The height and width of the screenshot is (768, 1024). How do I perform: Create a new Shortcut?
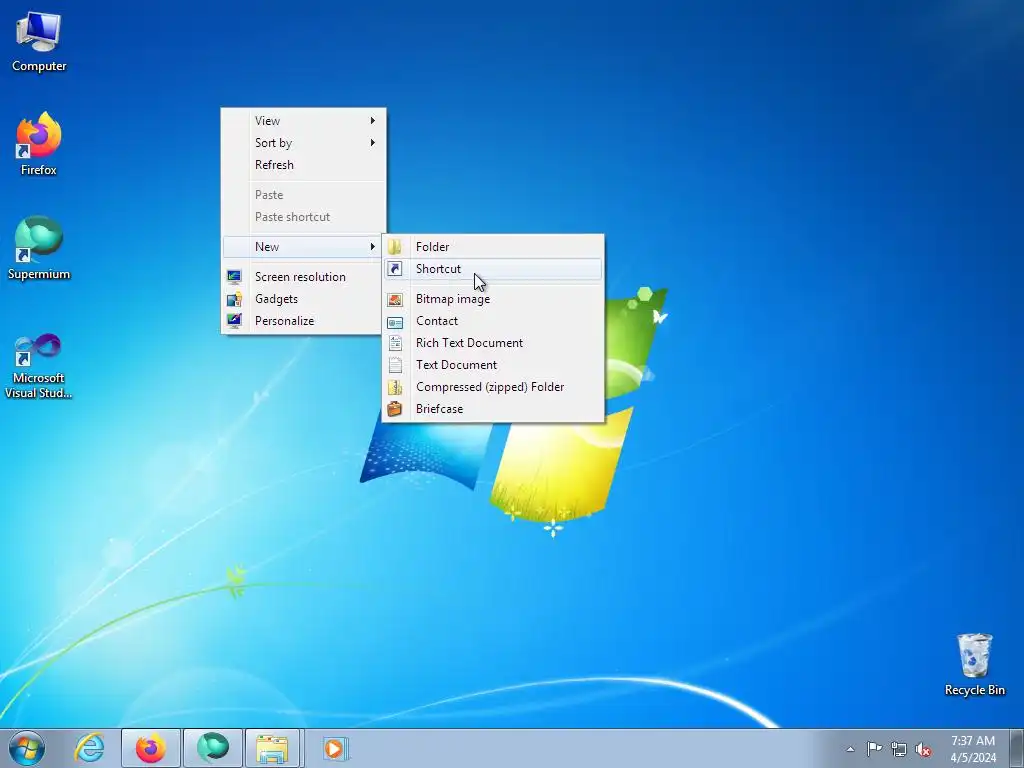click(493, 269)
